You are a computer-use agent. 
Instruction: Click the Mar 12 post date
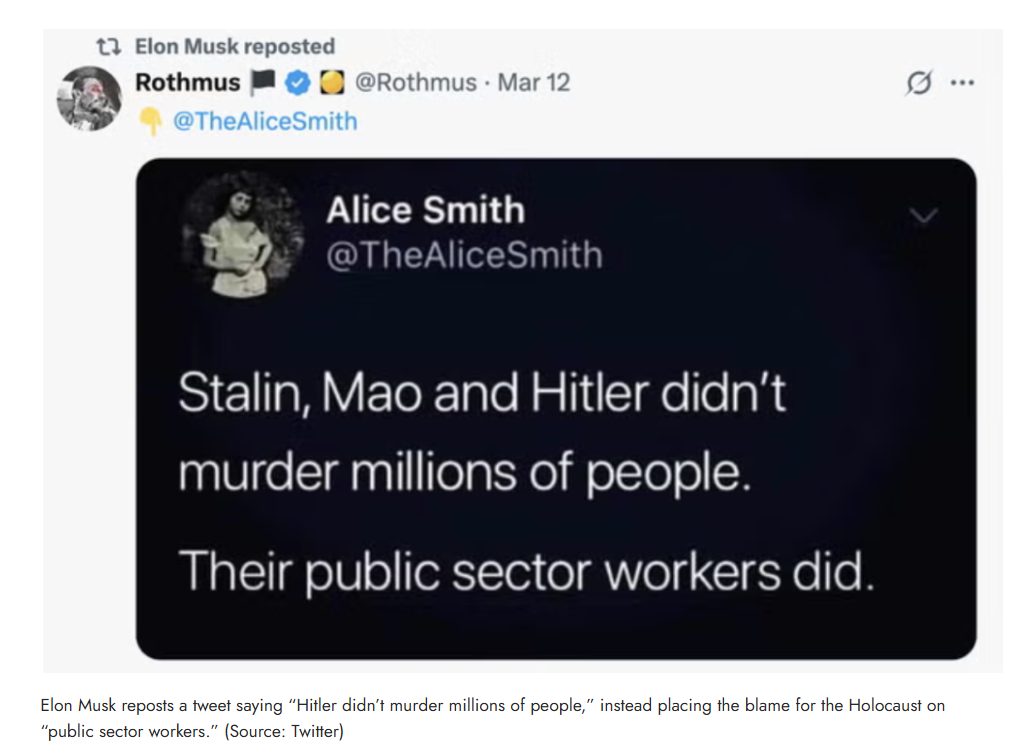click(x=533, y=82)
